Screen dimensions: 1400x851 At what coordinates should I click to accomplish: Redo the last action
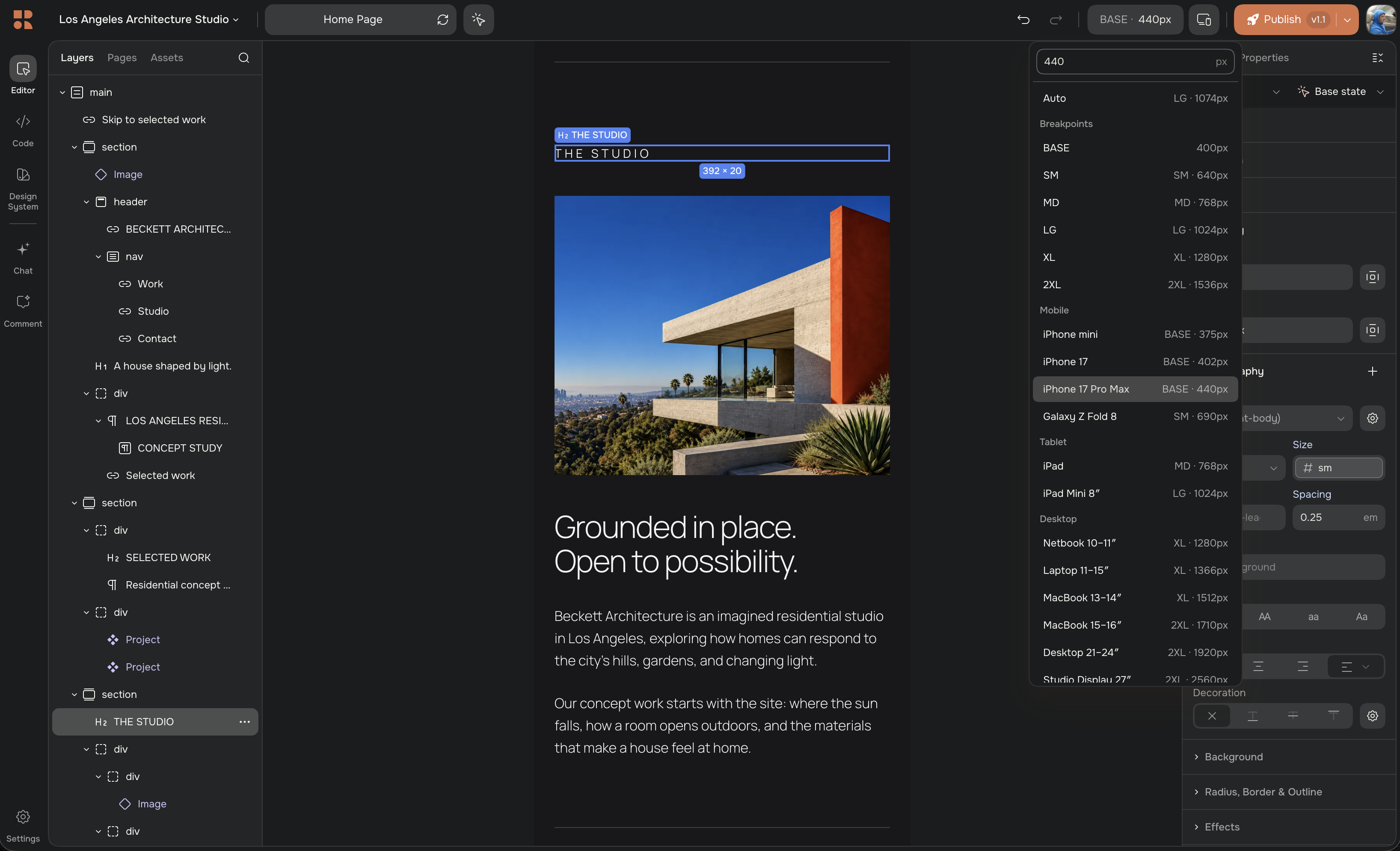[1056, 19]
